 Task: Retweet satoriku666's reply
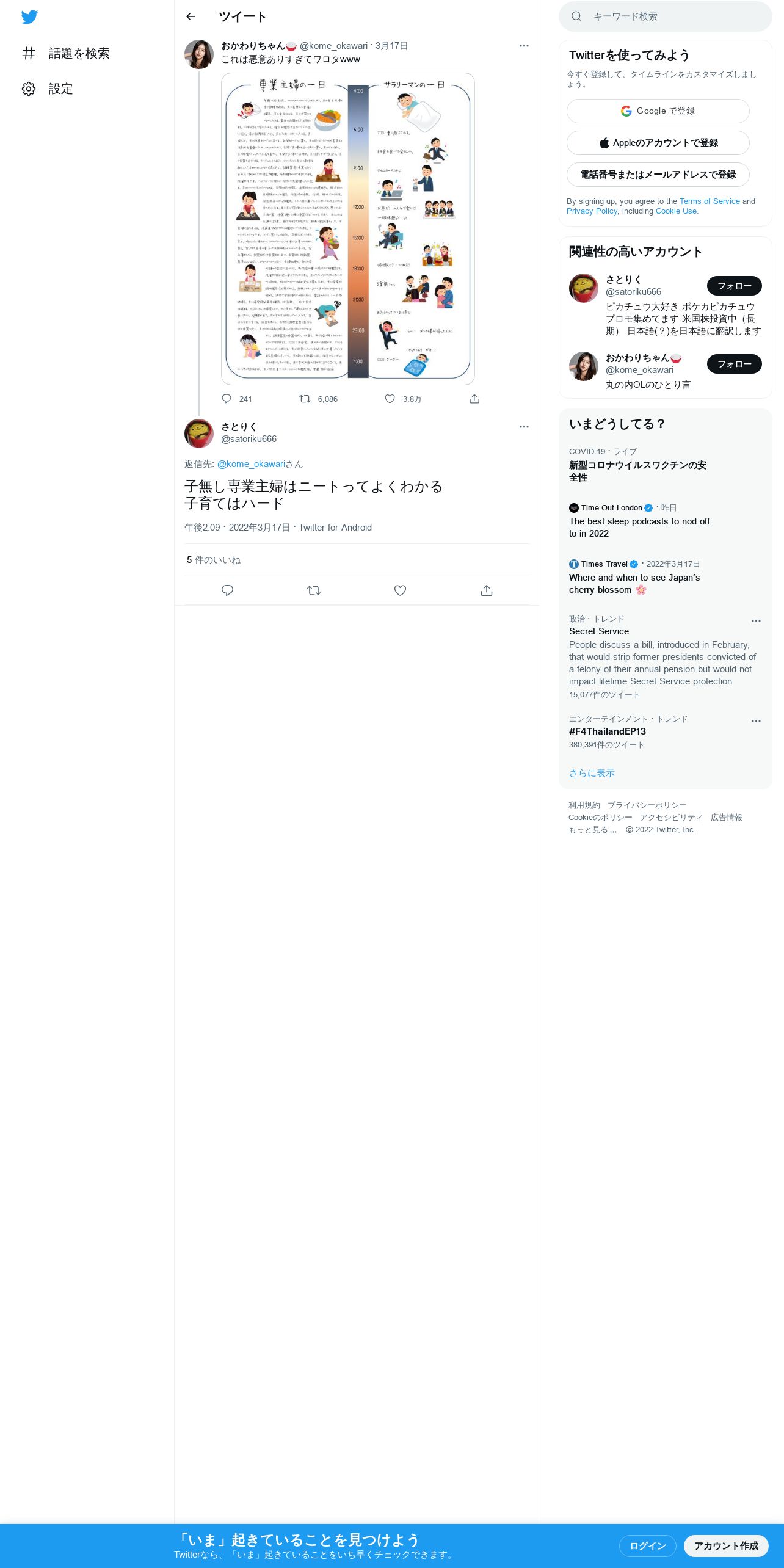(314, 590)
